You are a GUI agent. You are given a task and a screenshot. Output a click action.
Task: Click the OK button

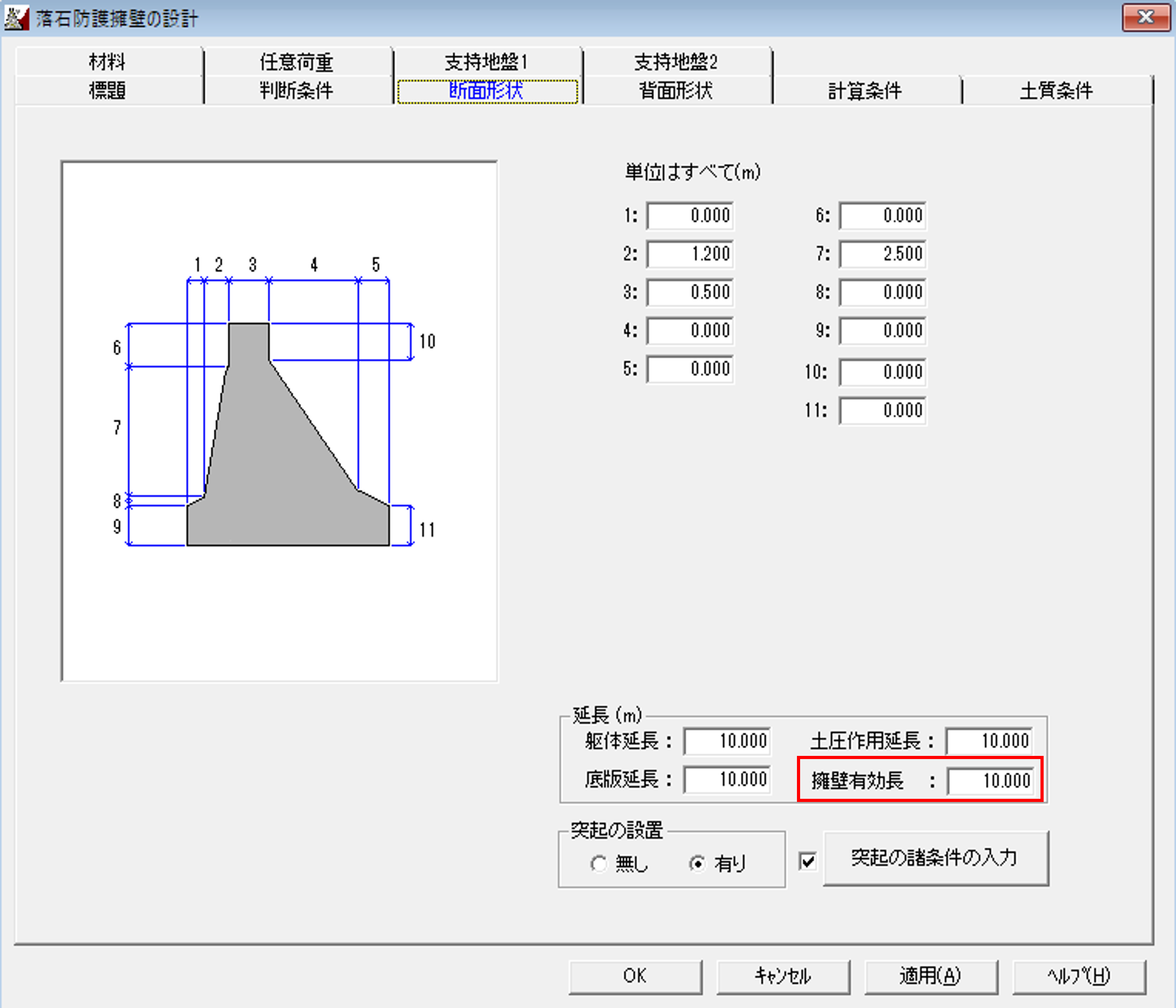[x=635, y=975]
